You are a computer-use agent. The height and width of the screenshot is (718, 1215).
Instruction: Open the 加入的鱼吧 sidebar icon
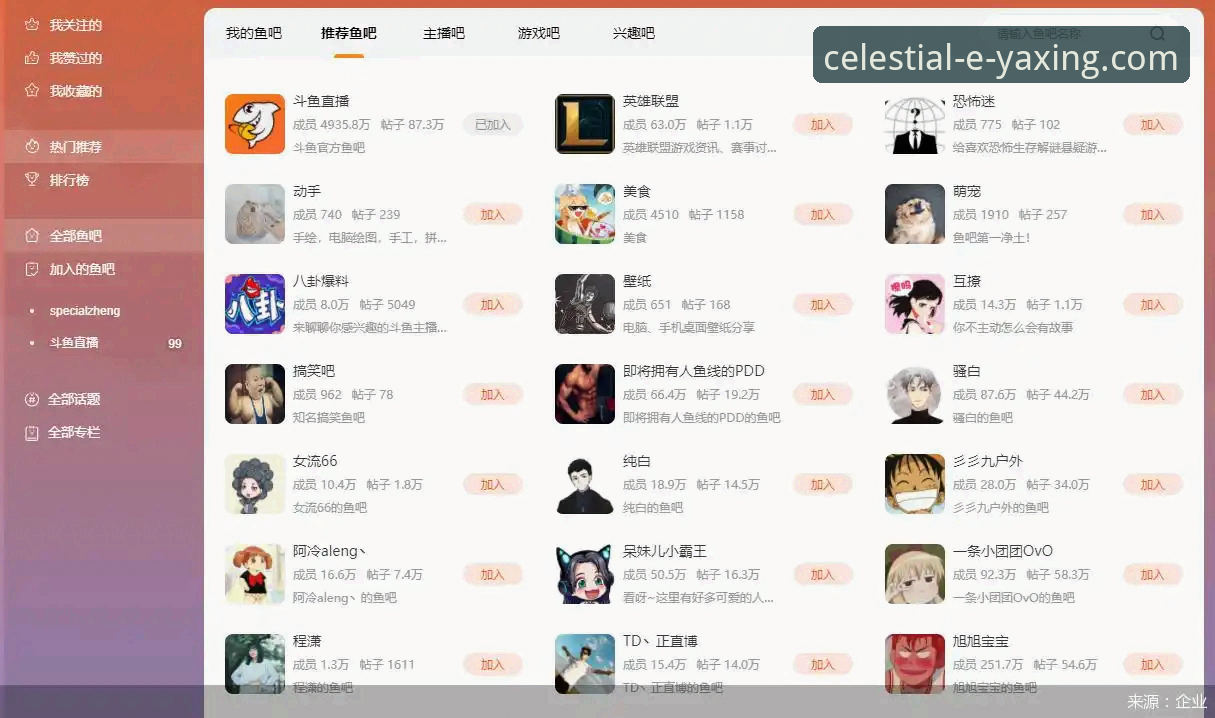tap(31, 269)
